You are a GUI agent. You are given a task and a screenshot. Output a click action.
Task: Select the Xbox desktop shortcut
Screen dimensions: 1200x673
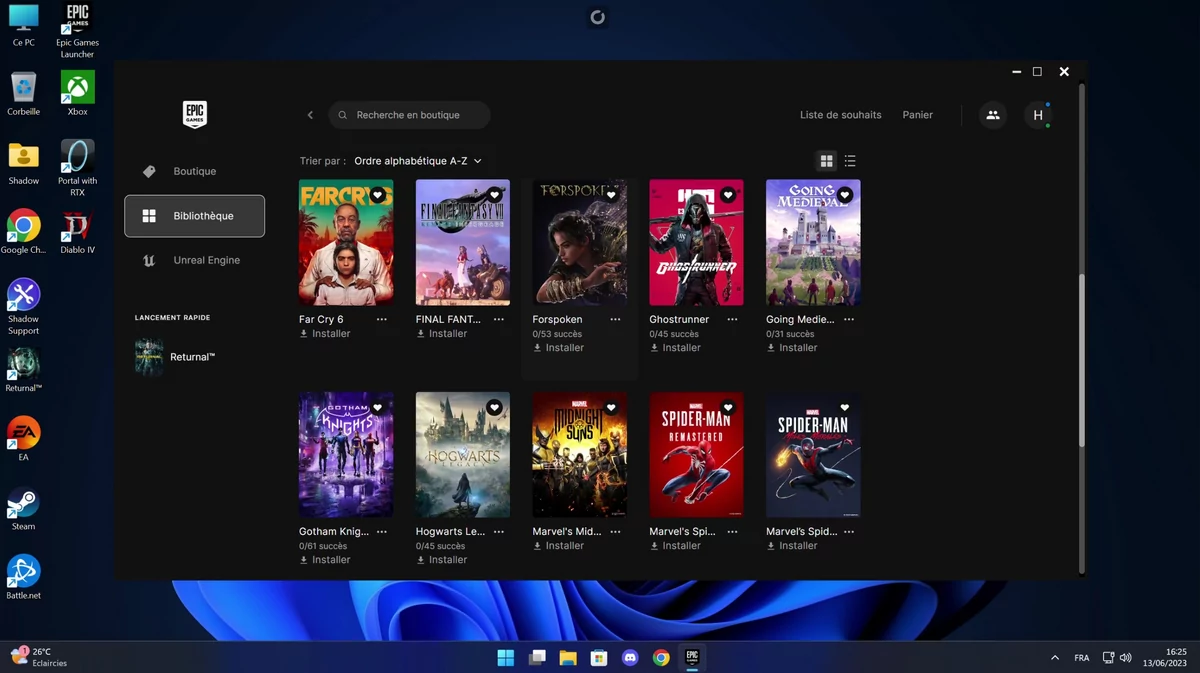click(77, 93)
